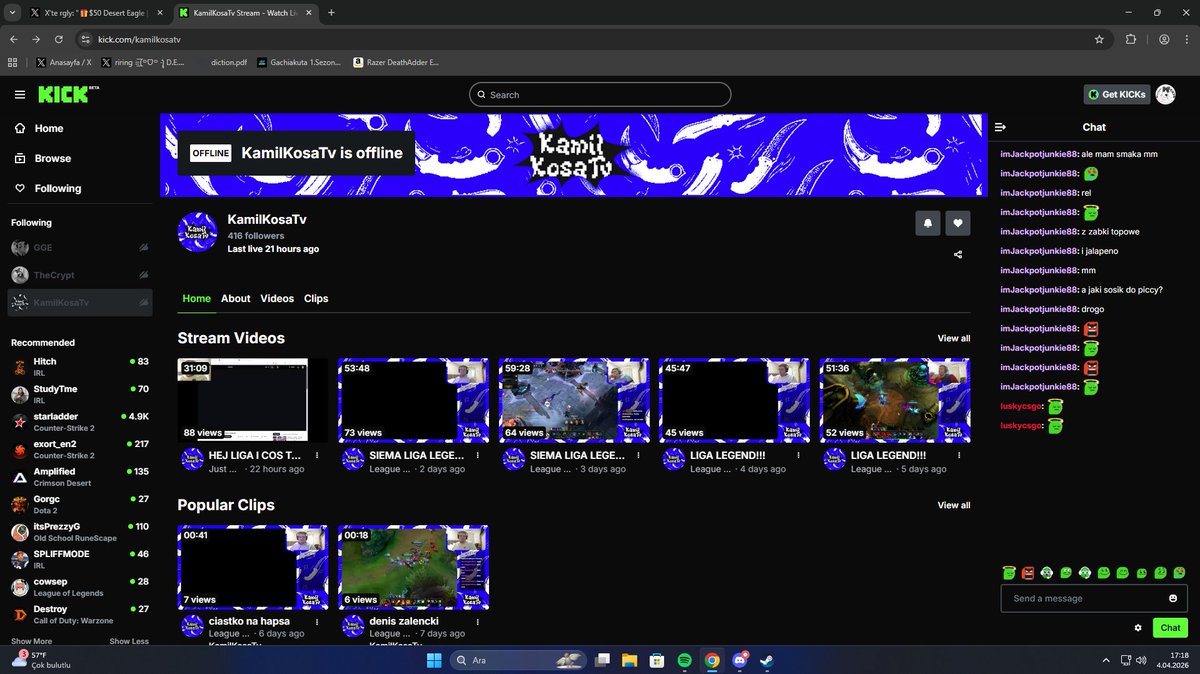Go to Home in the sidebar
1200x674 pixels.
point(81,128)
